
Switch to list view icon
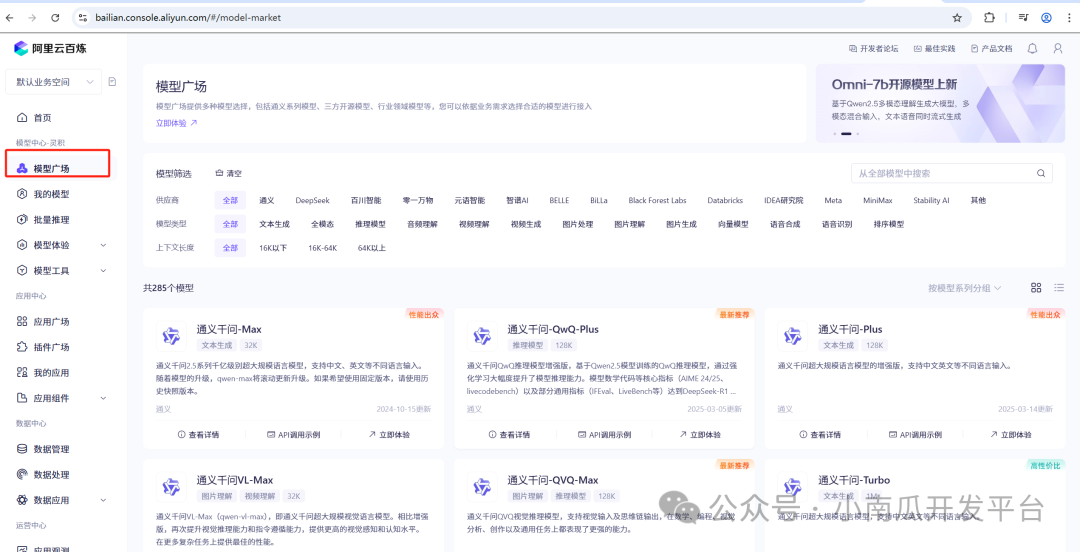1059,287
